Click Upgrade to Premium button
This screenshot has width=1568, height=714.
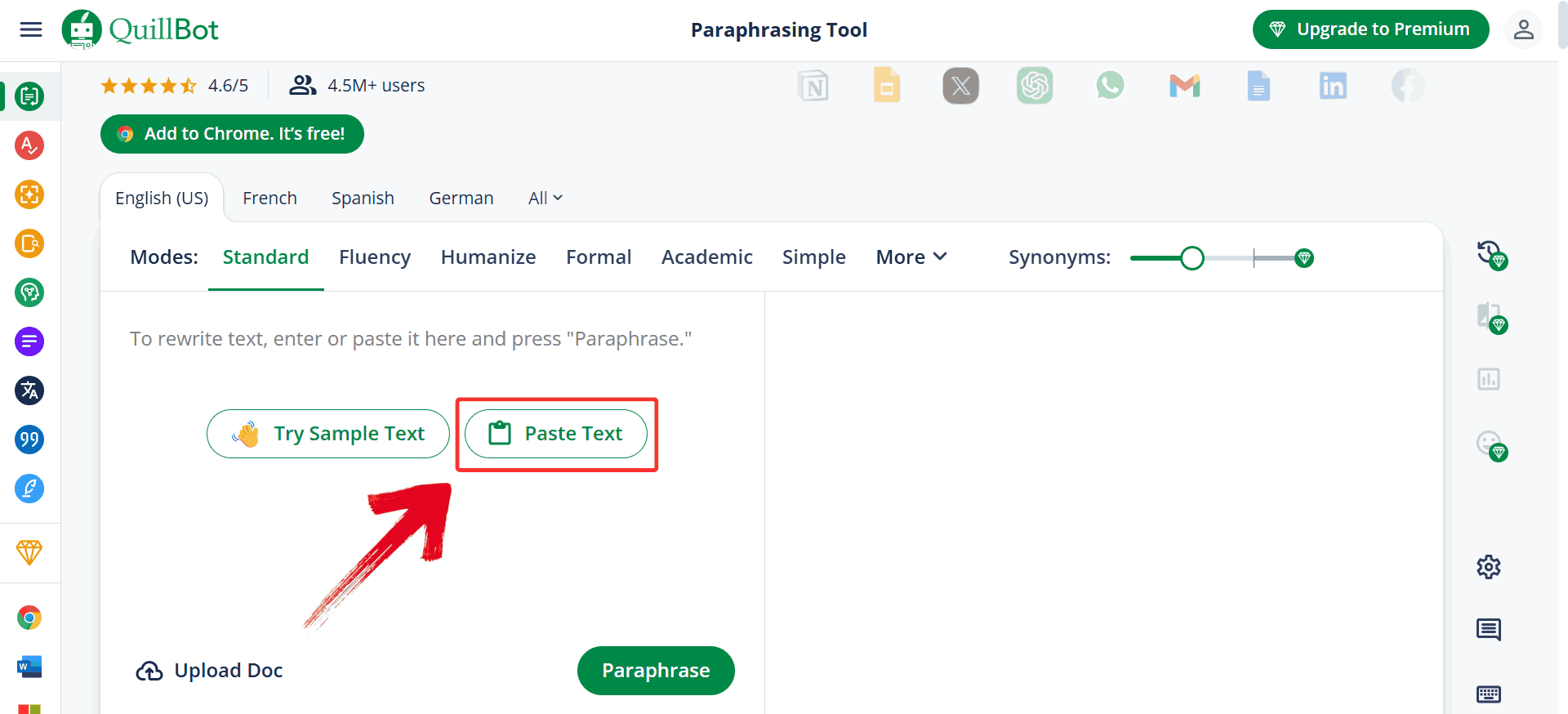pos(1371,29)
